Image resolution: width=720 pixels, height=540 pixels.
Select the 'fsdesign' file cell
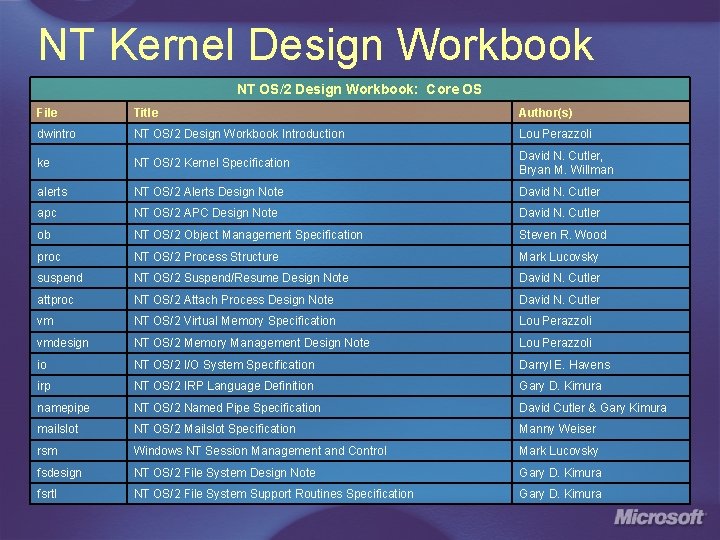pyautogui.click(x=79, y=472)
